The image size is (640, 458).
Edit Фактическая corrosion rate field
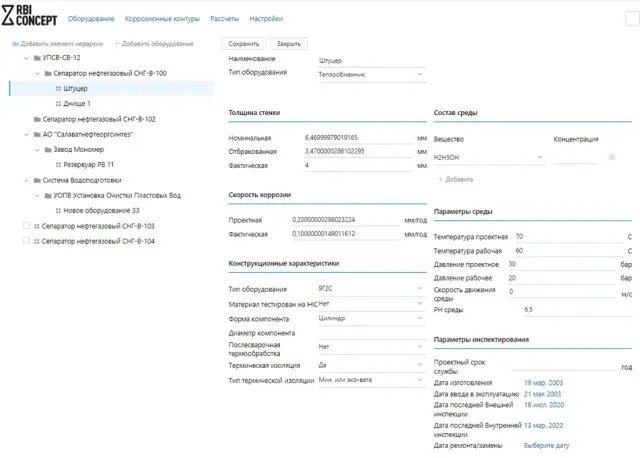click(x=346, y=234)
